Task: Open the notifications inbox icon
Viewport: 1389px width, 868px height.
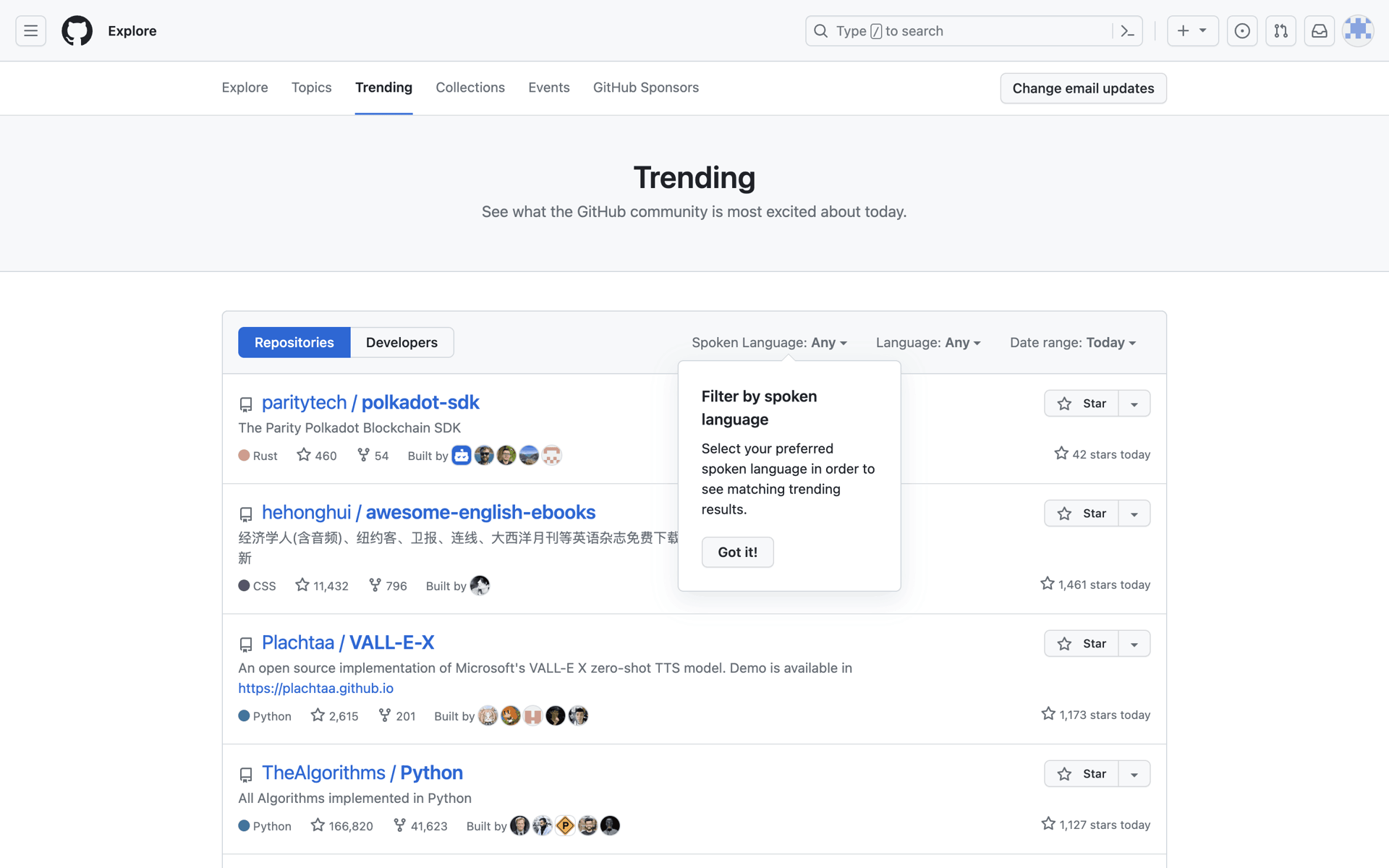Action: tap(1320, 31)
